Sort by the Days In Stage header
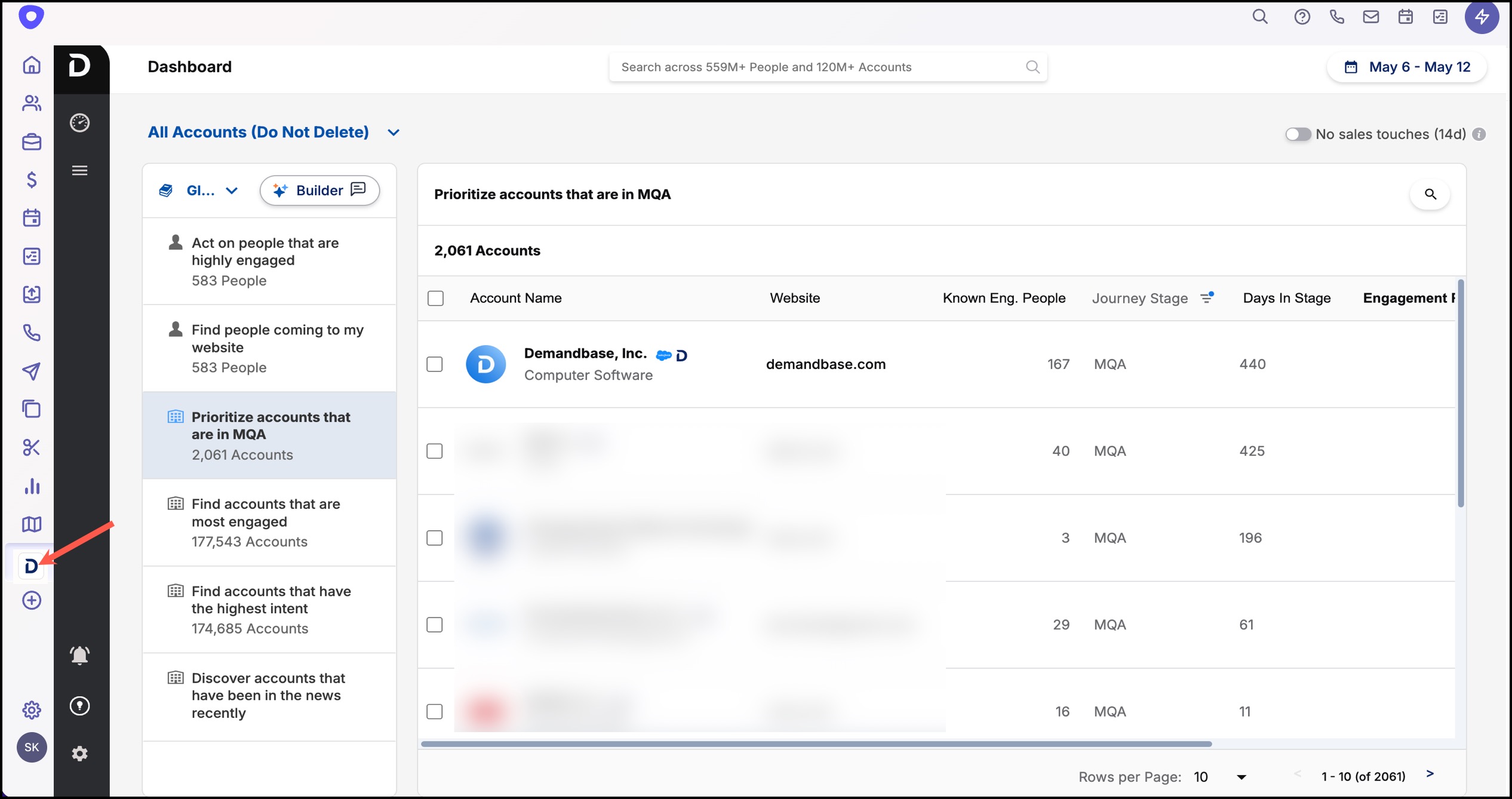1512x799 pixels. point(1287,298)
